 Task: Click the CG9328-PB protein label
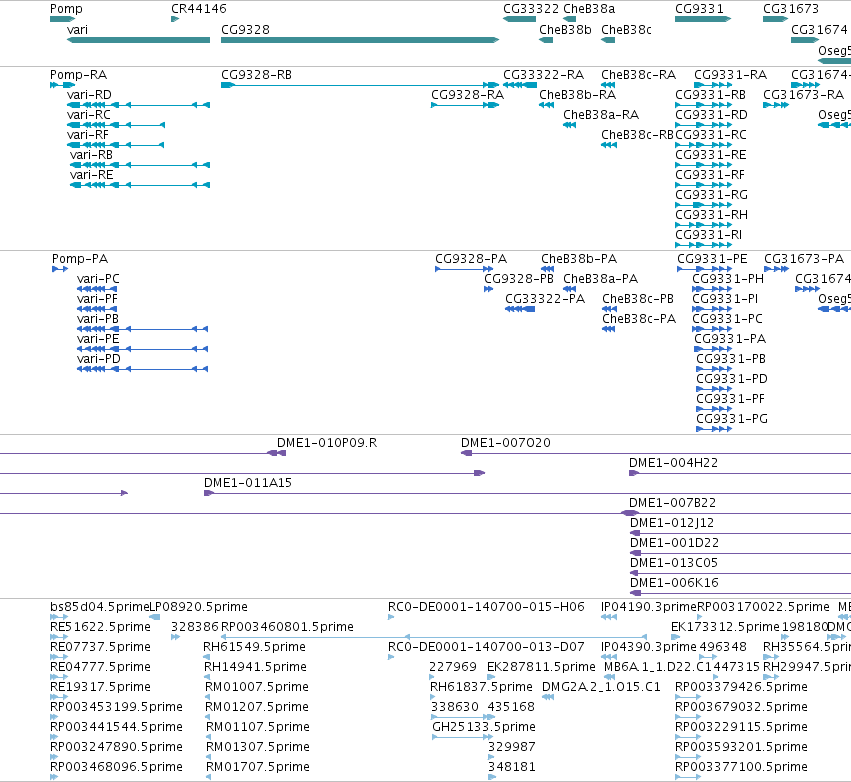519,279
